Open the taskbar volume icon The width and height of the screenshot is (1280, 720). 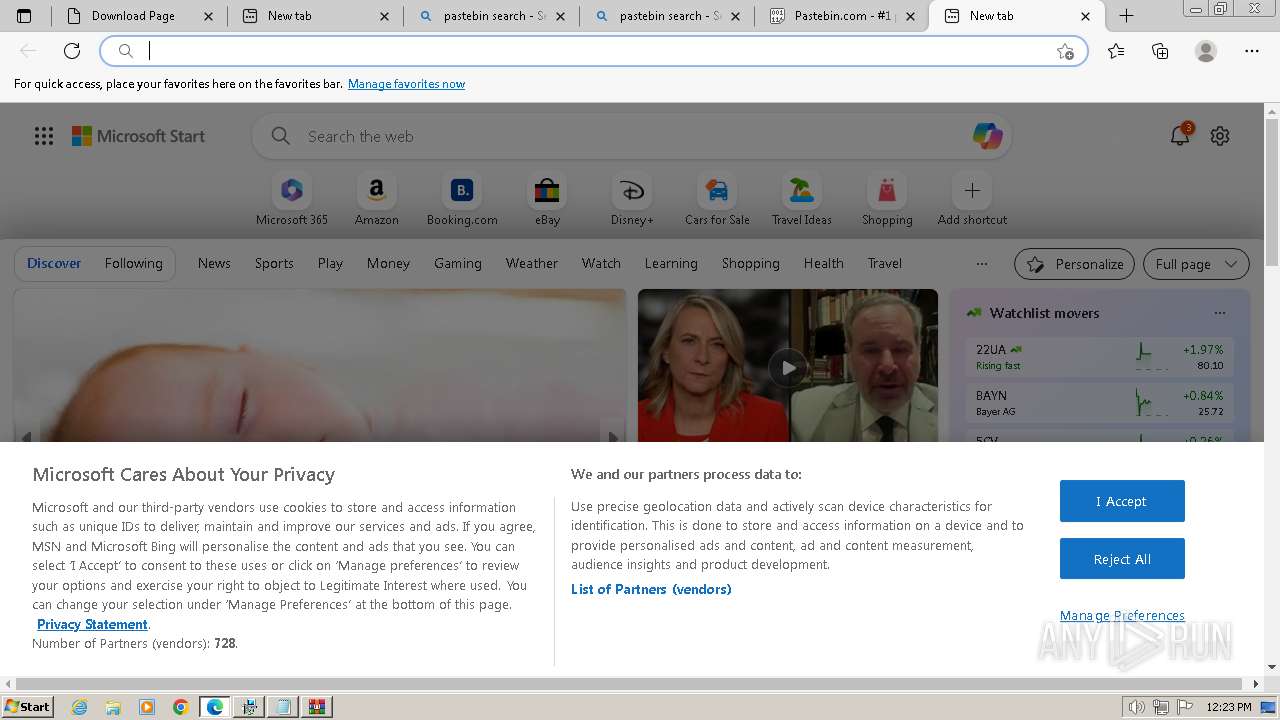tap(1137, 707)
